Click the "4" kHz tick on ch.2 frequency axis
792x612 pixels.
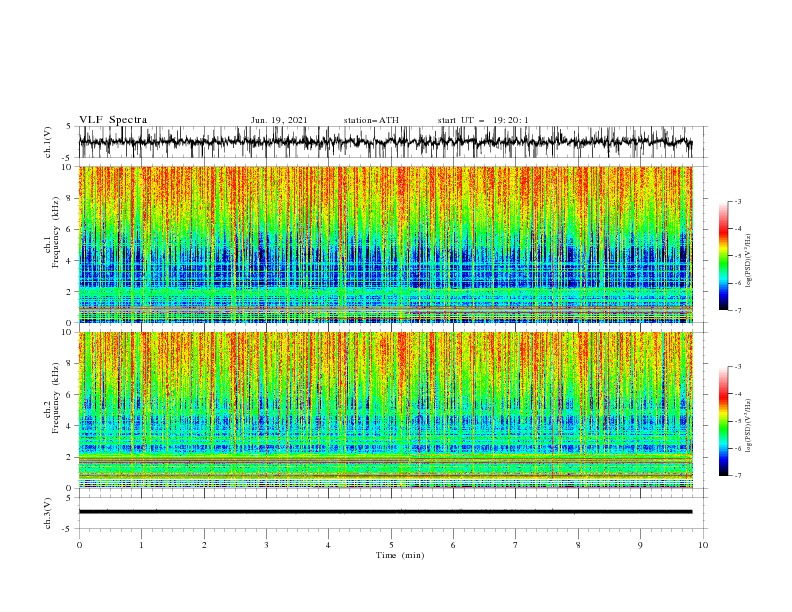click(70, 426)
